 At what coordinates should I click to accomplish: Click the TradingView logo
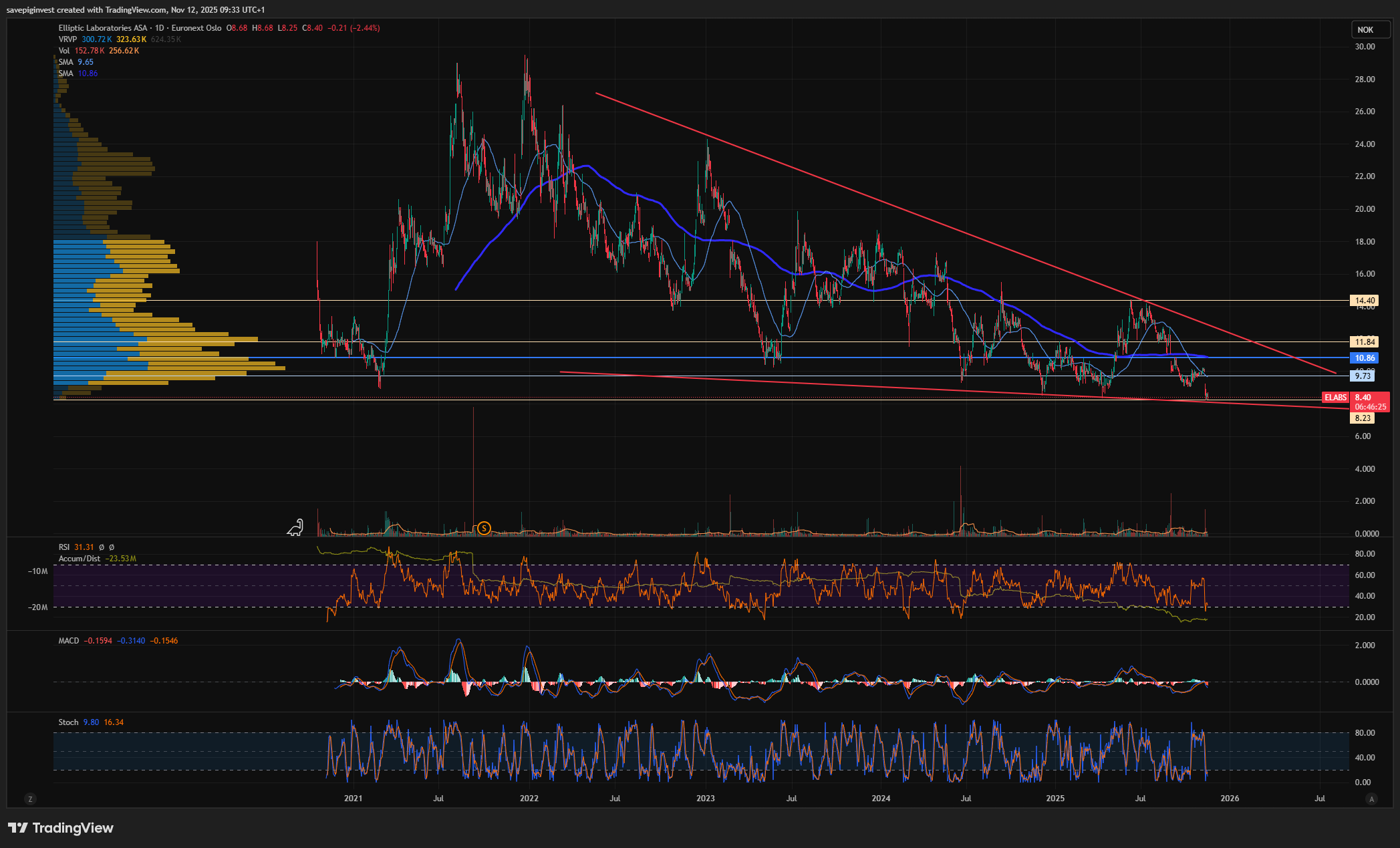point(61,828)
